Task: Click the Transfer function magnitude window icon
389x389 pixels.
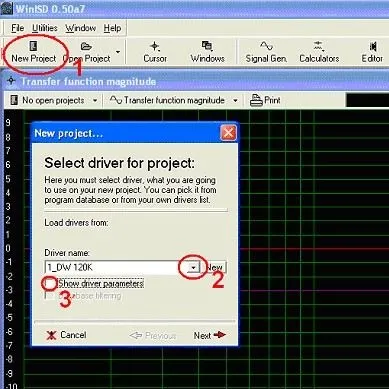Action: [x=12, y=81]
